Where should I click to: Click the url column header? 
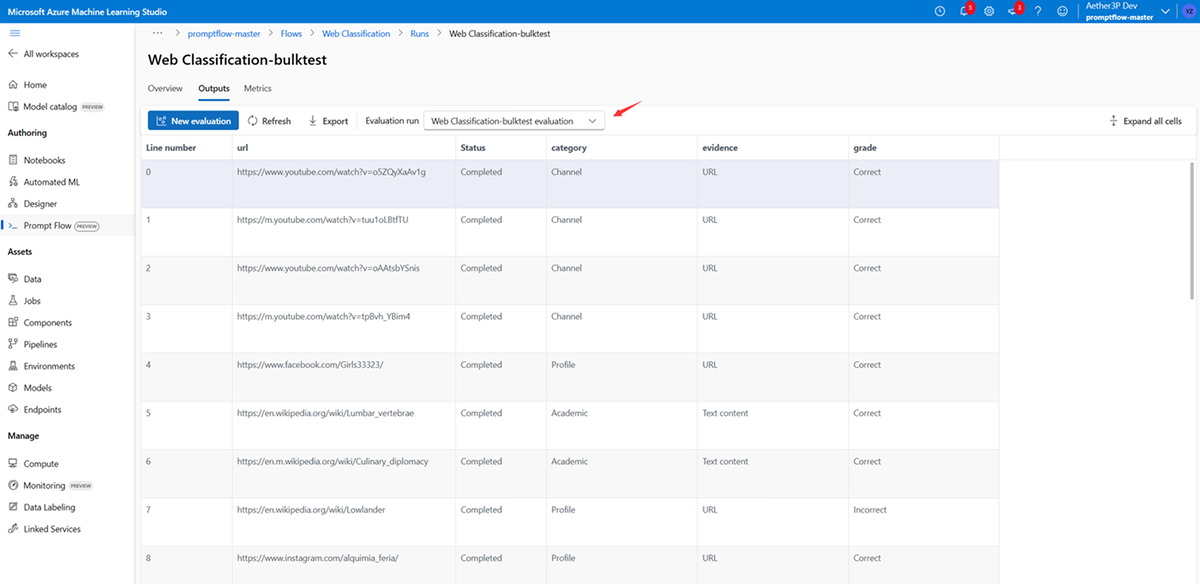pyautogui.click(x=343, y=148)
